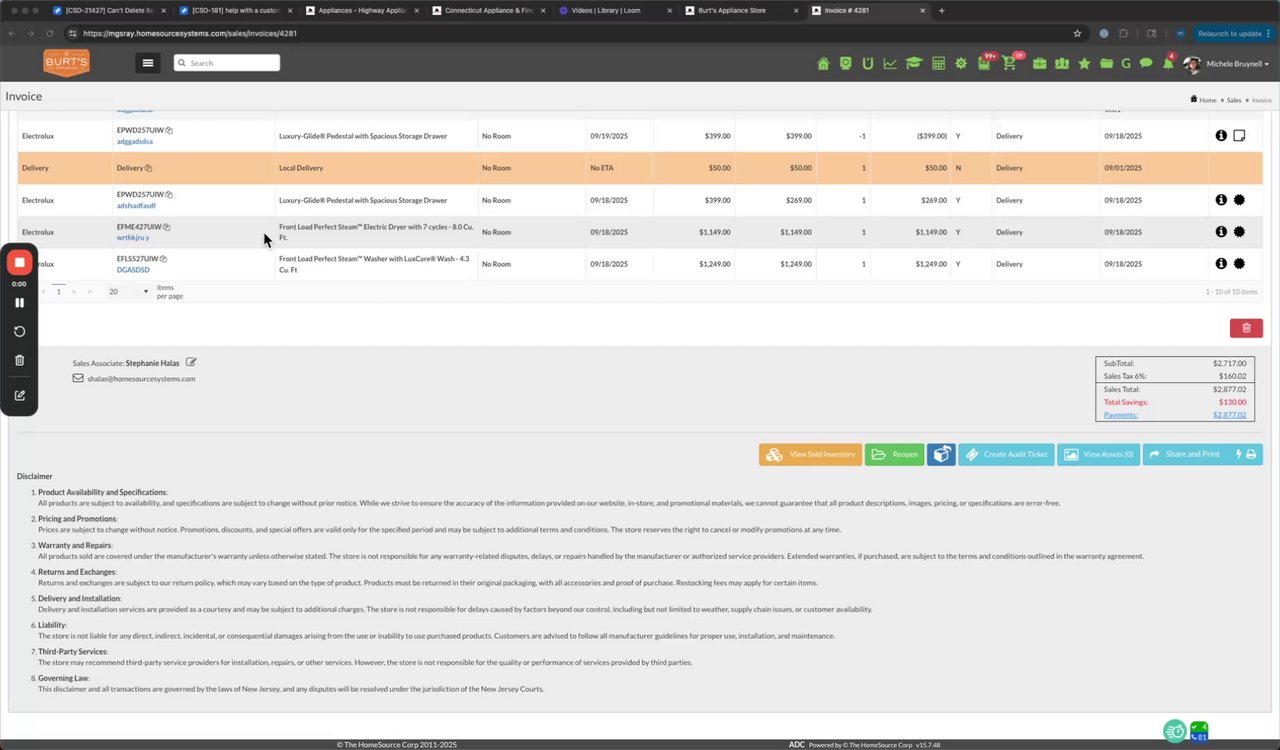Switch to the Connecticut Appliance browser tab
The width and height of the screenshot is (1280, 750).
coord(489,10)
